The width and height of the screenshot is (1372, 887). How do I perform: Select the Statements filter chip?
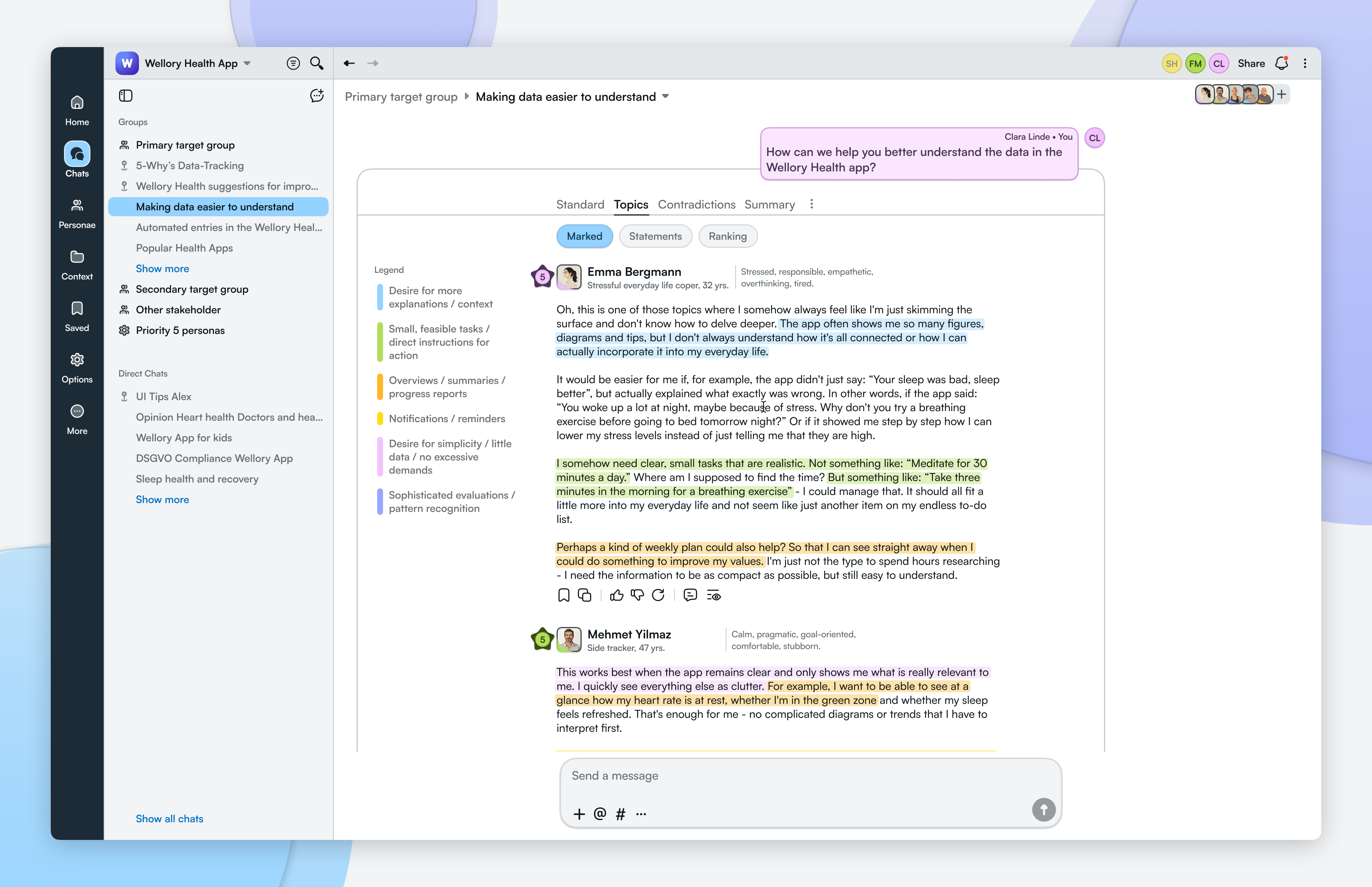[655, 236]
